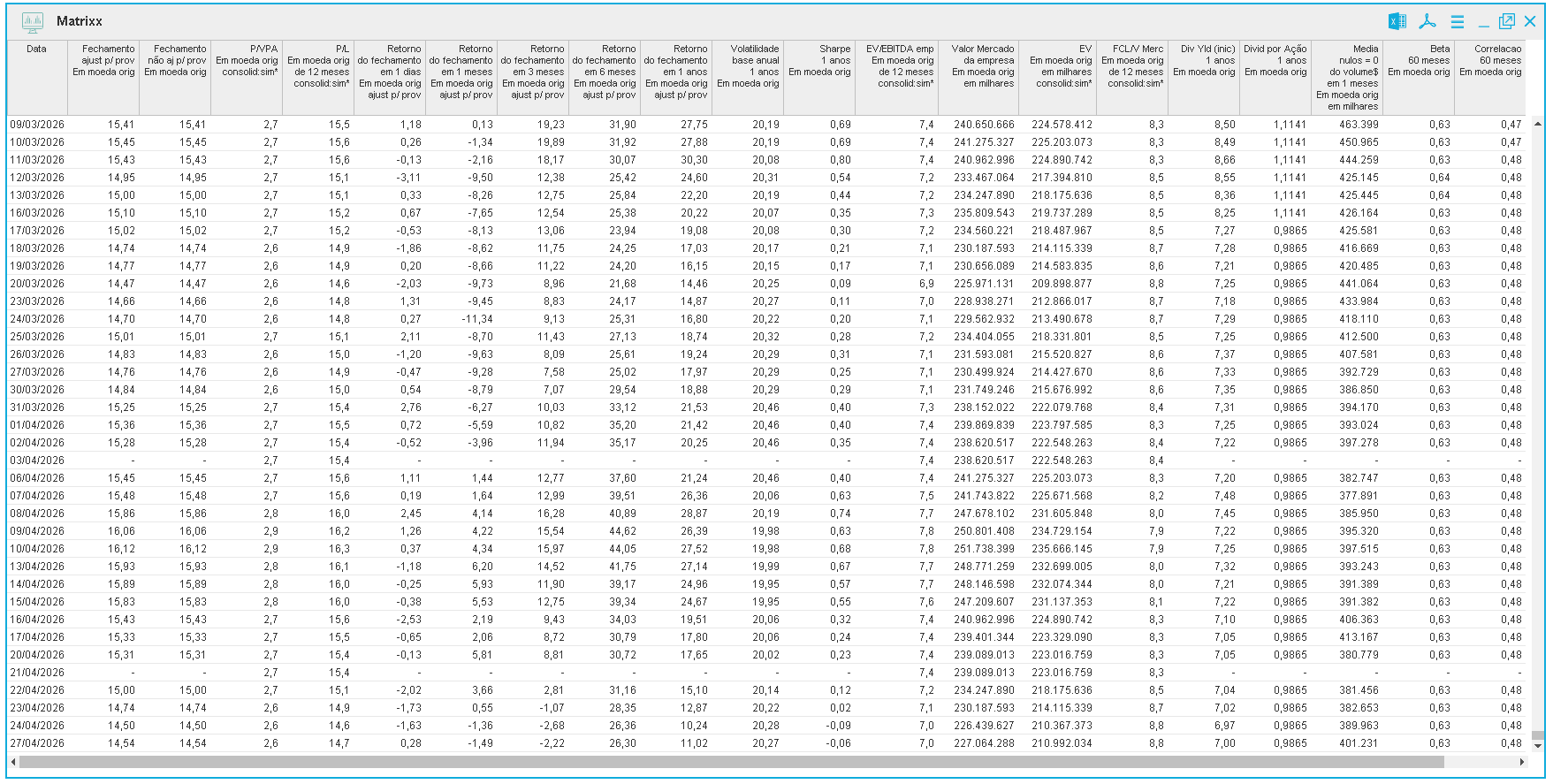Export the table to Excel

coord(1397,21)
